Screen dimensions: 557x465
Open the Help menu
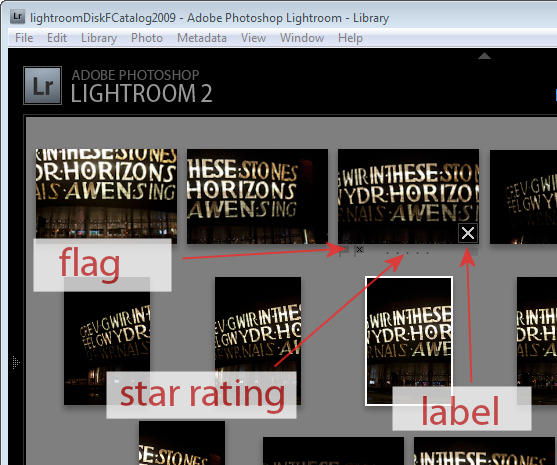(350, 38)
